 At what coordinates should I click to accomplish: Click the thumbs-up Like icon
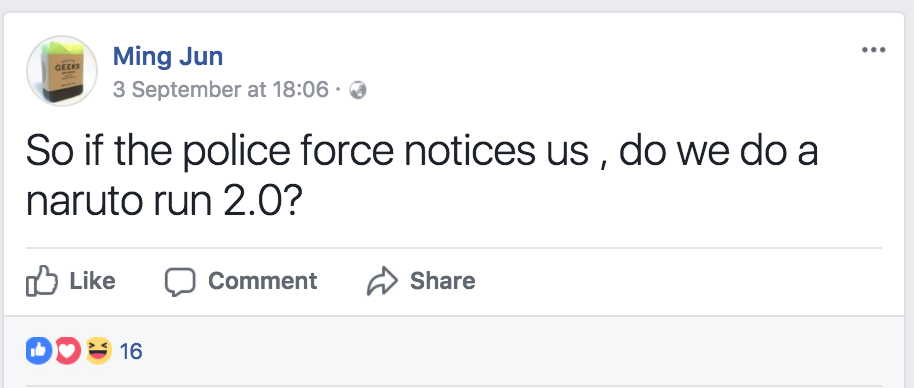point(42,281)
